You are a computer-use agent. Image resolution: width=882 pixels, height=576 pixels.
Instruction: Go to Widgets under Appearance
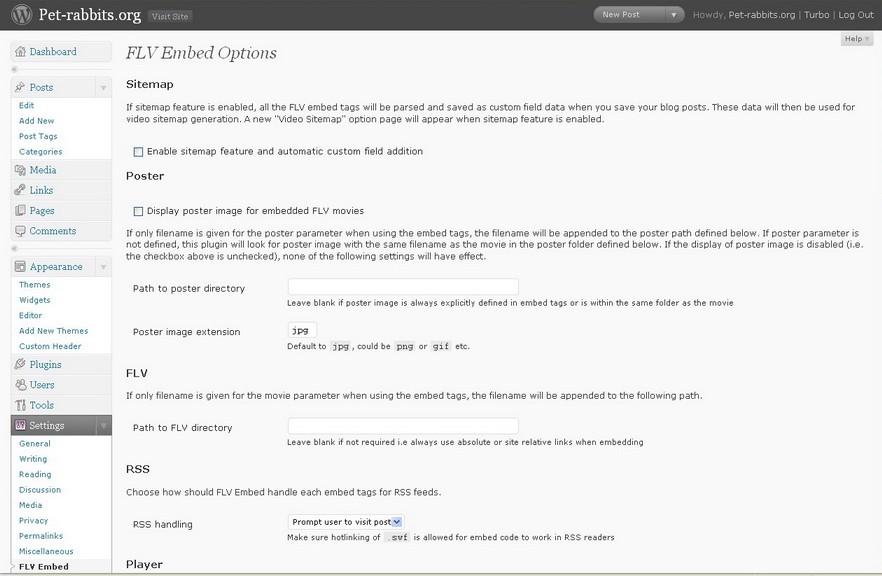pos(35,300)
